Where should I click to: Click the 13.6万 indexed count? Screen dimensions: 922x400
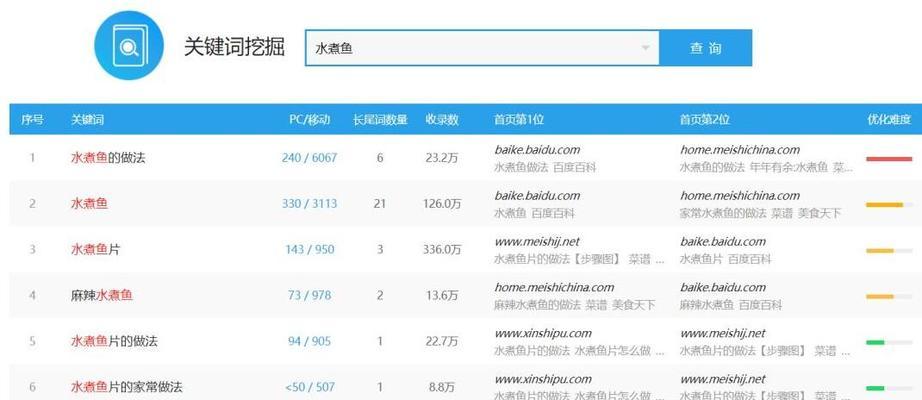coord(442,295)
